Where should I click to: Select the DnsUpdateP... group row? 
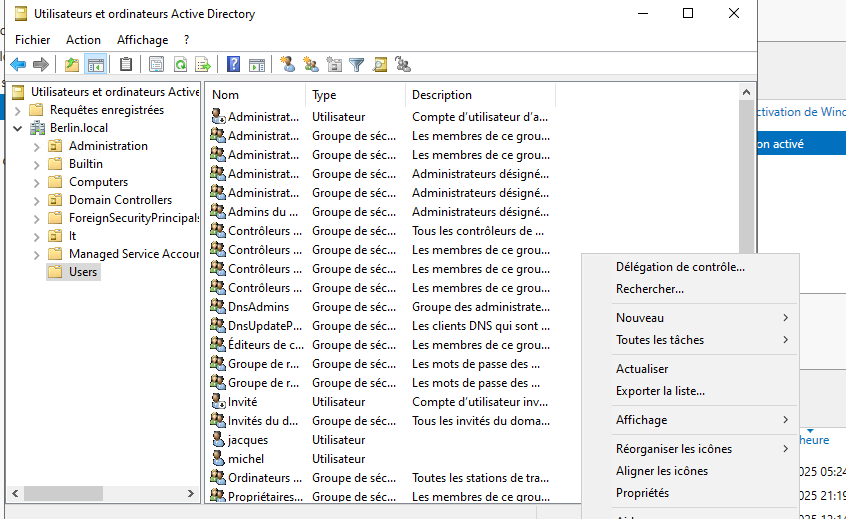pos(380,326)
